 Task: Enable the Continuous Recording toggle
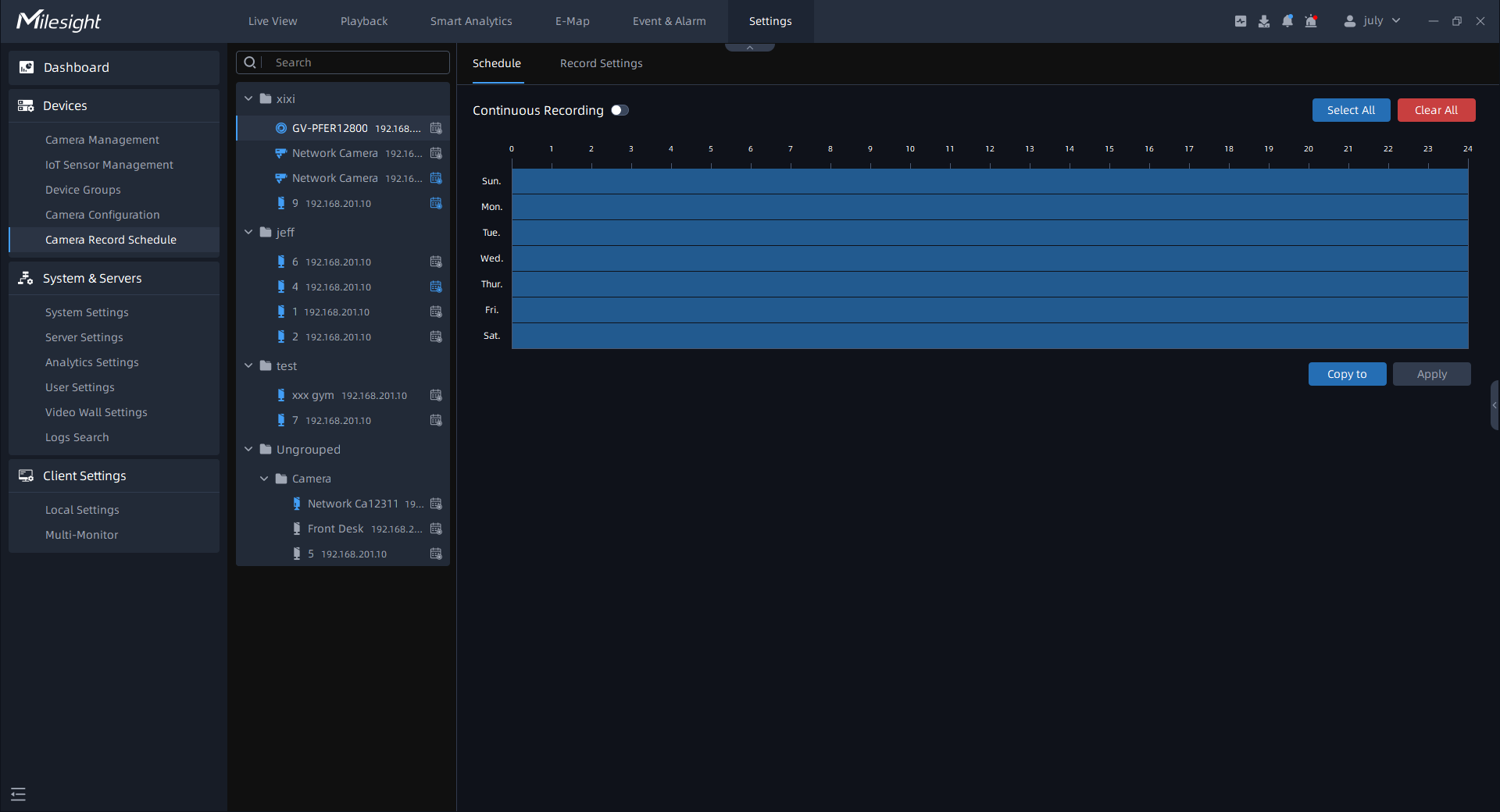pyautogui.click(x=620, y=110)
